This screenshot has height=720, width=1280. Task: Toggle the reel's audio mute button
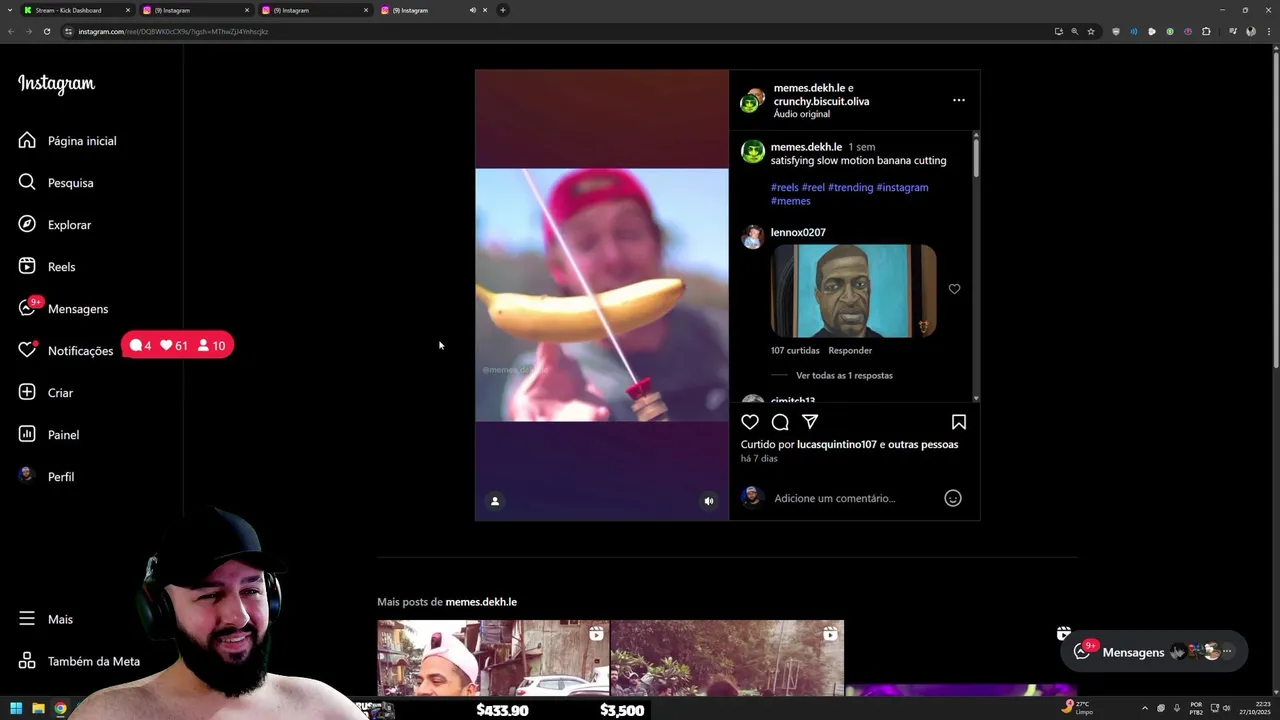[x=709, y=501]
